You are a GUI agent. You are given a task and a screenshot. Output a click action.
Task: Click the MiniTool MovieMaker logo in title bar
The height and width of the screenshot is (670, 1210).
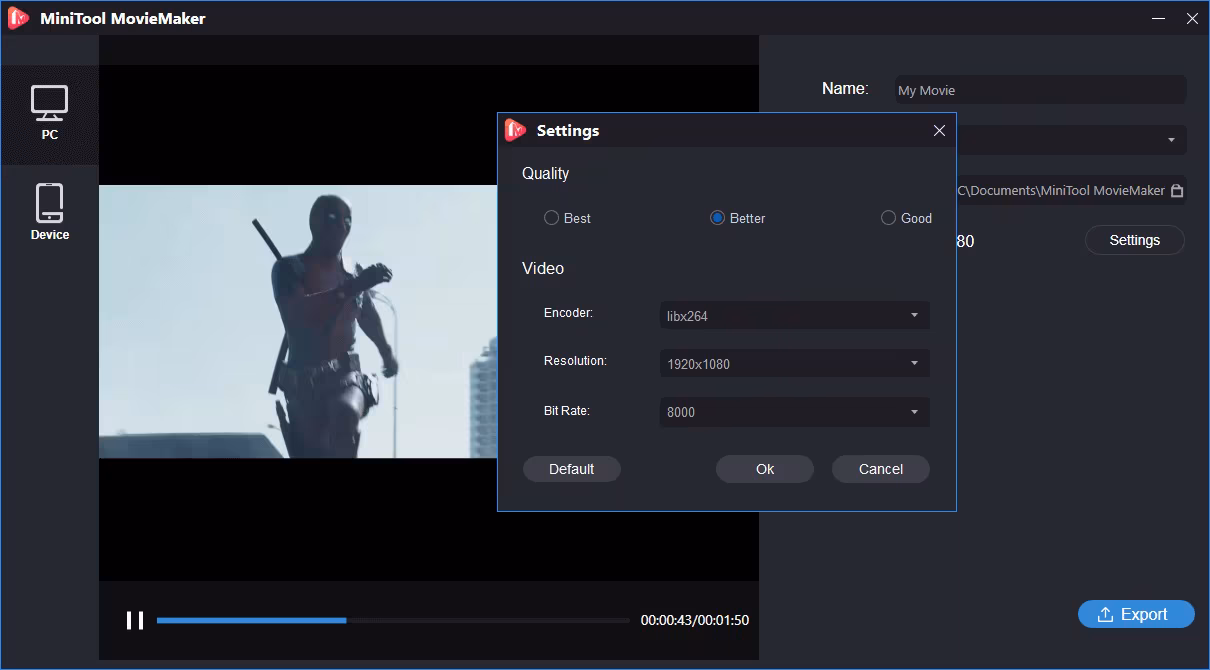[17, 18]
